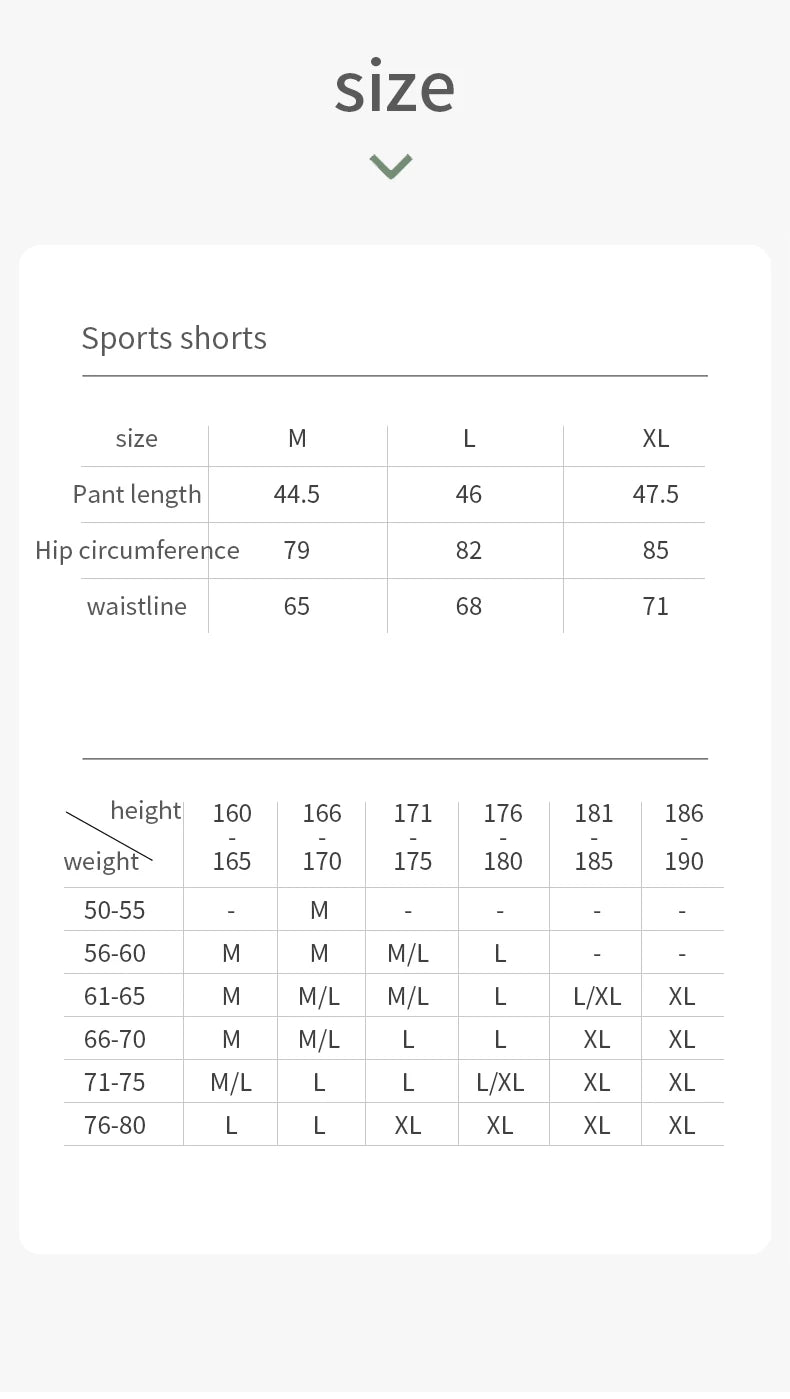Select the 47.5 pant length value
Viewport: 790px width, 1399px height.
pyautogui.click(x=655, y=494)
